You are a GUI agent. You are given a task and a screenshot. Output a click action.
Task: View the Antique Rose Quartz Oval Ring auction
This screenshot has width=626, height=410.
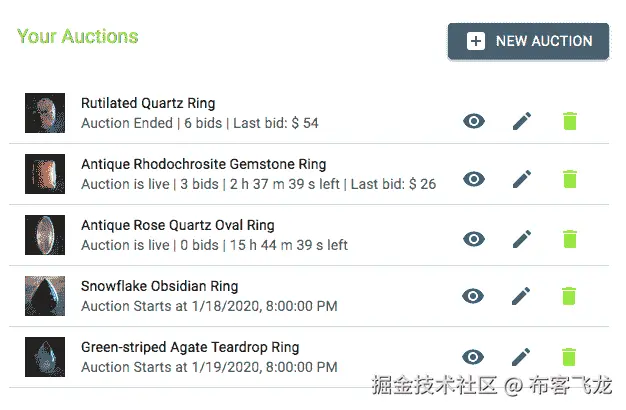474,239
